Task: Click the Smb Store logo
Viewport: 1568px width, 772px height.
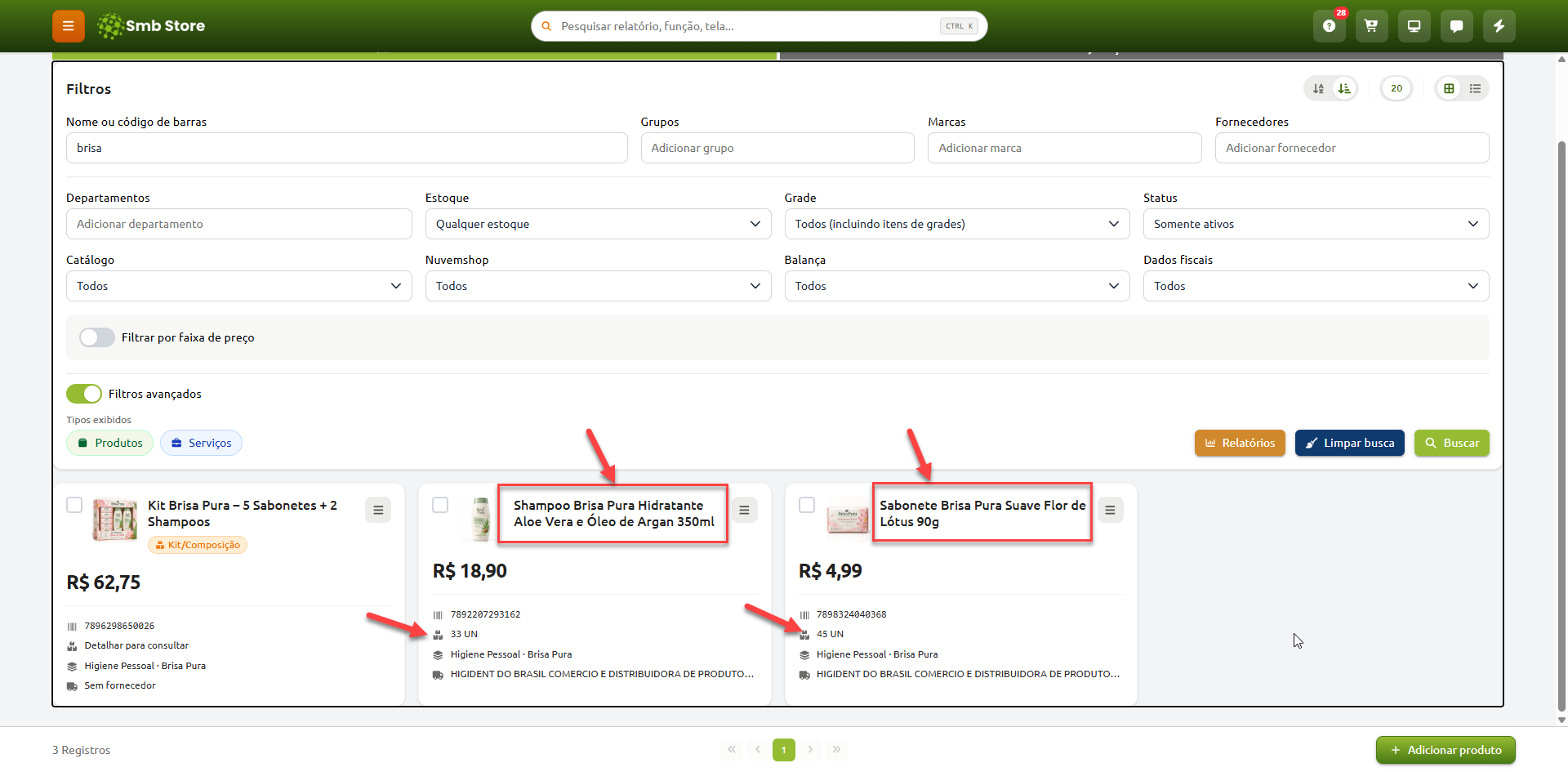Action: (x=151, y=26)
